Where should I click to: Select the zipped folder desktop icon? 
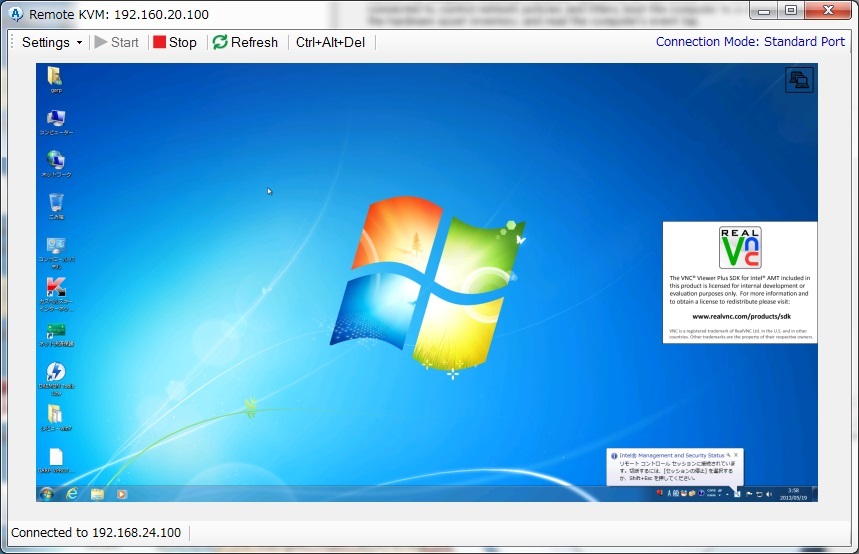[56, 418]
